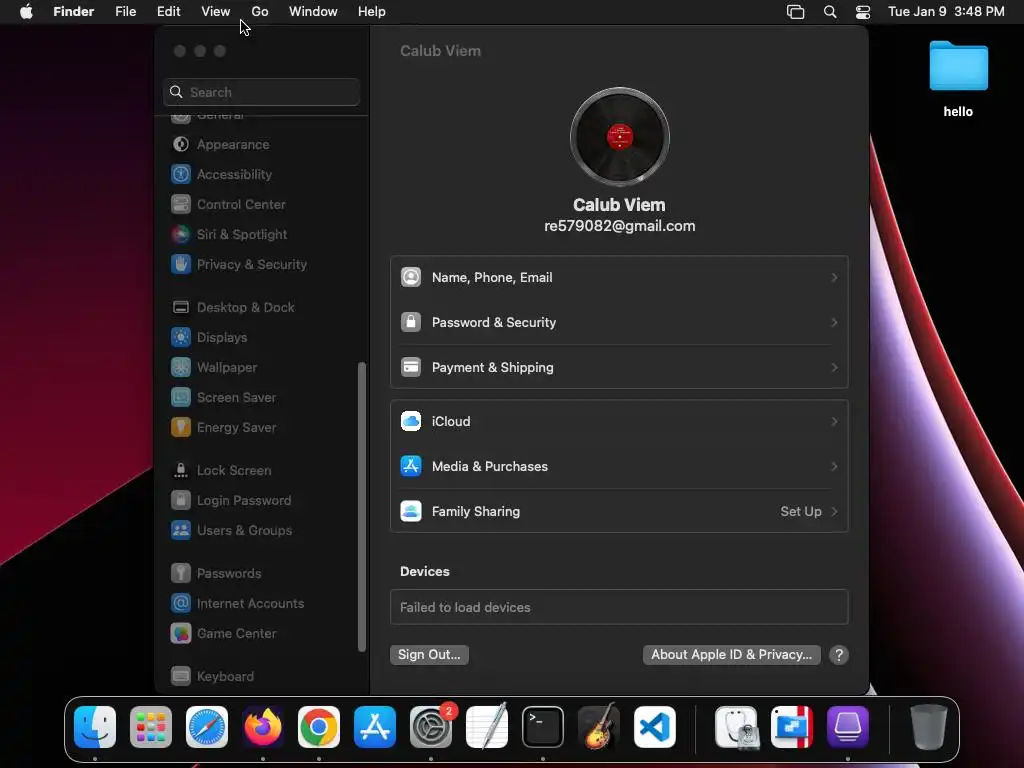Click the Media & Purchases App Store icon
Viewport: 1024px width, 768px height.
click(x=411, y=467)
